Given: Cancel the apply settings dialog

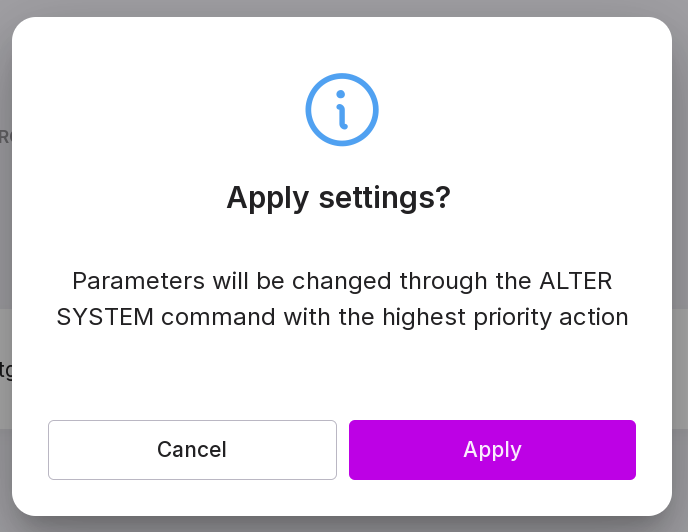Looking at the screenshot, I should tap(192, 450).
